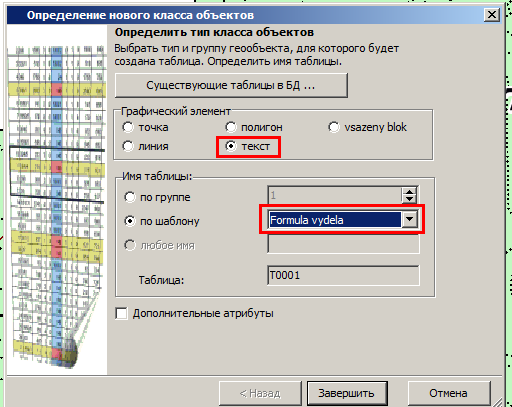The image size is (512, 407).
Task: Click the Таблица T0001 input field
Action: [x=343, y=275]
